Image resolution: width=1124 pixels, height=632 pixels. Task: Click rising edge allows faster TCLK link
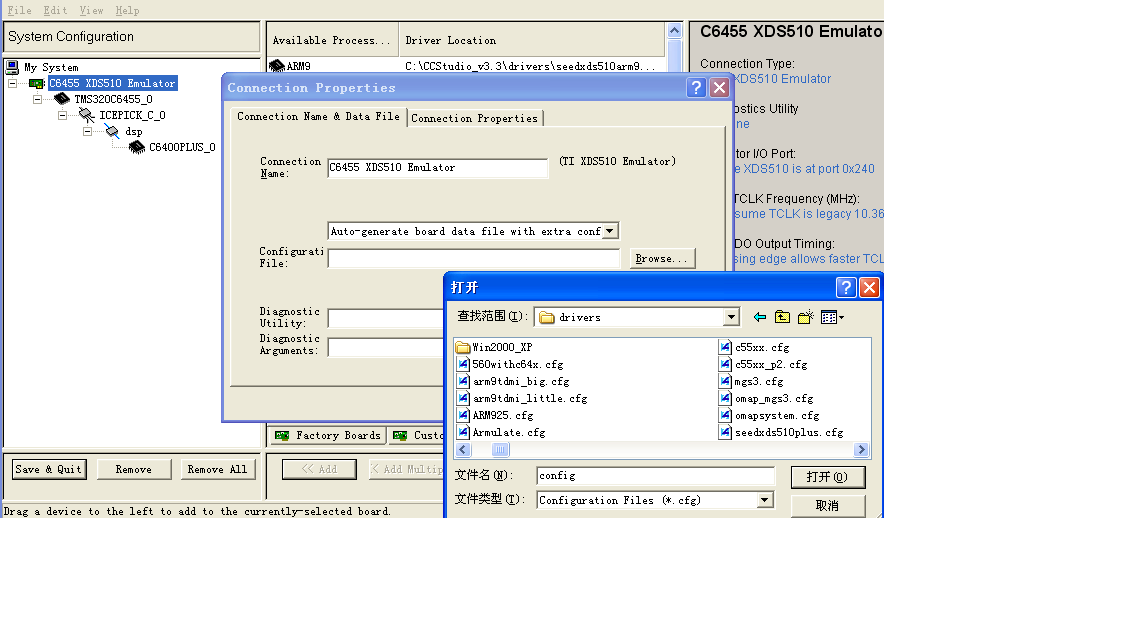[809, 259]
